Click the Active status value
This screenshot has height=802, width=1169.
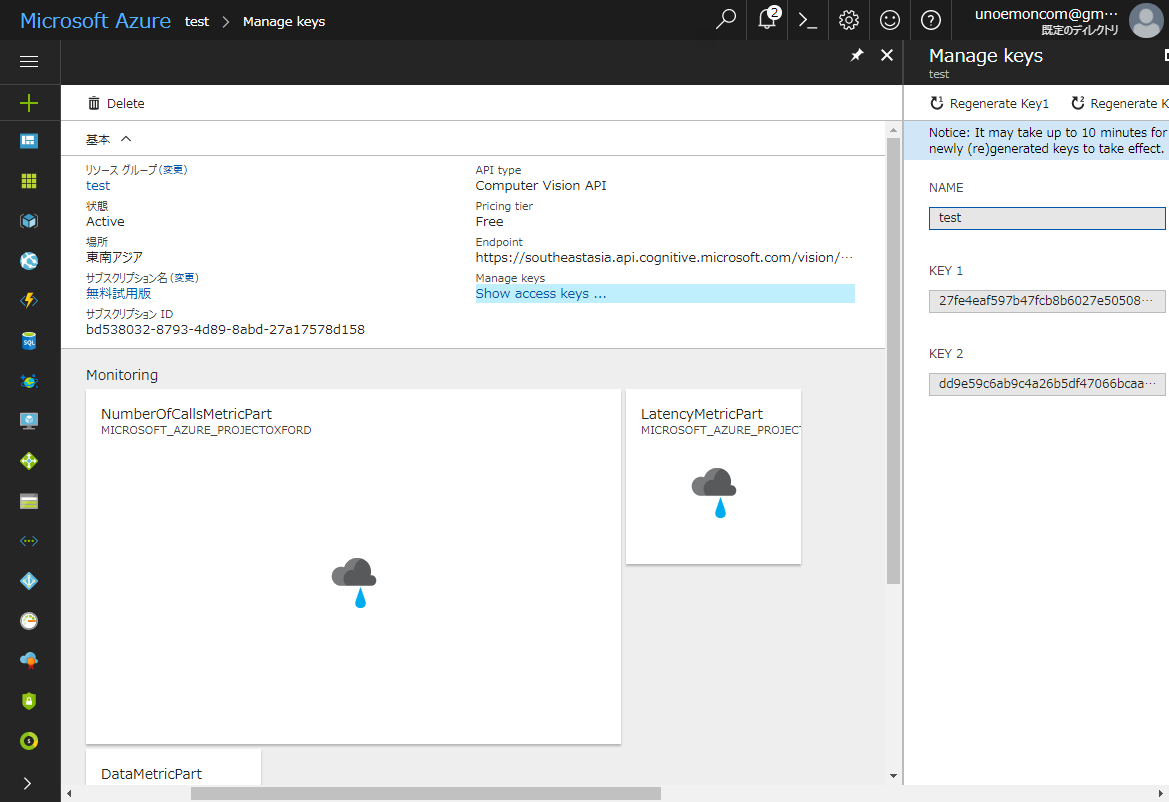105,221
